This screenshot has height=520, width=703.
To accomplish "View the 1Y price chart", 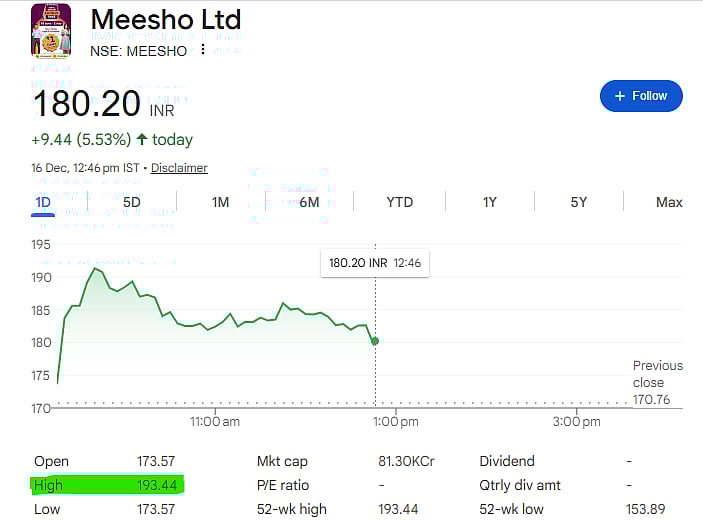I will point(489,202).
